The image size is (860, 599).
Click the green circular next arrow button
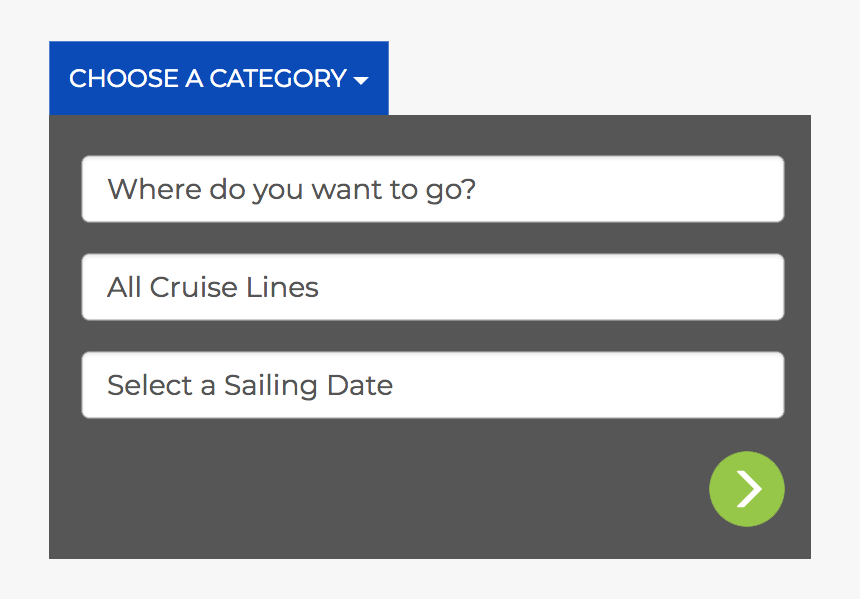click(746, 489)
